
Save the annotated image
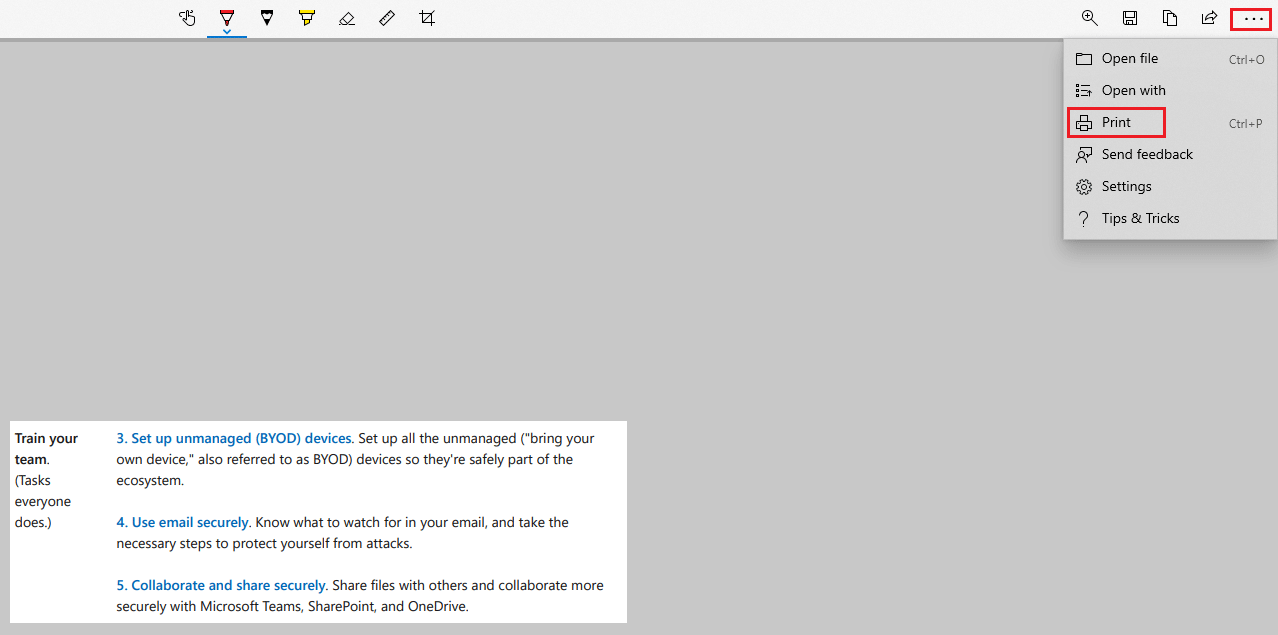pyautogui.click(x=1130, y=18)
